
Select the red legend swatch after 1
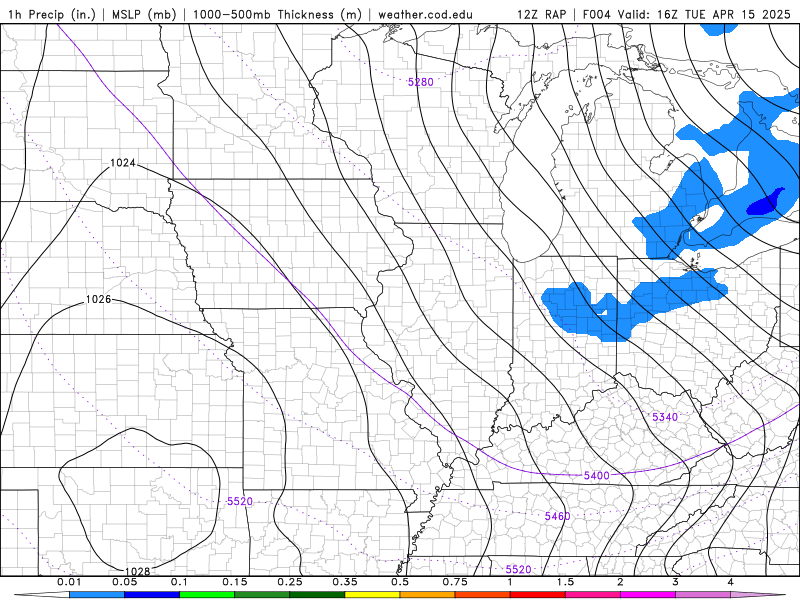click(x=538, y=595)
